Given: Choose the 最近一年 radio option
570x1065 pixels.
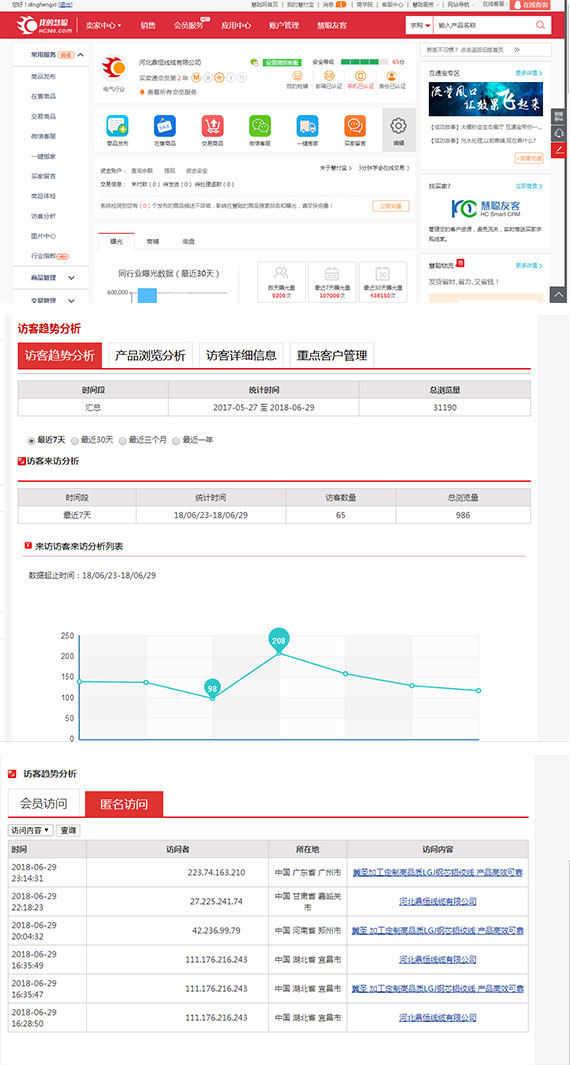Looking at the screenshot, I should point(176,441).
